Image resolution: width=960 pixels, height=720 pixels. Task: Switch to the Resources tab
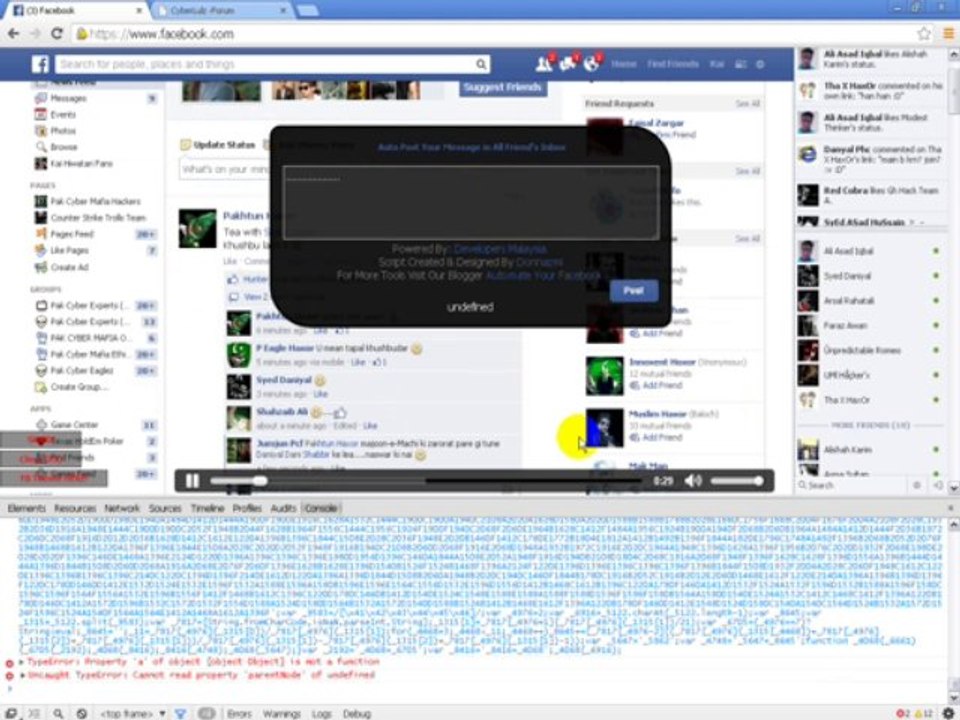pyautogui.click(x=75, y=508)
